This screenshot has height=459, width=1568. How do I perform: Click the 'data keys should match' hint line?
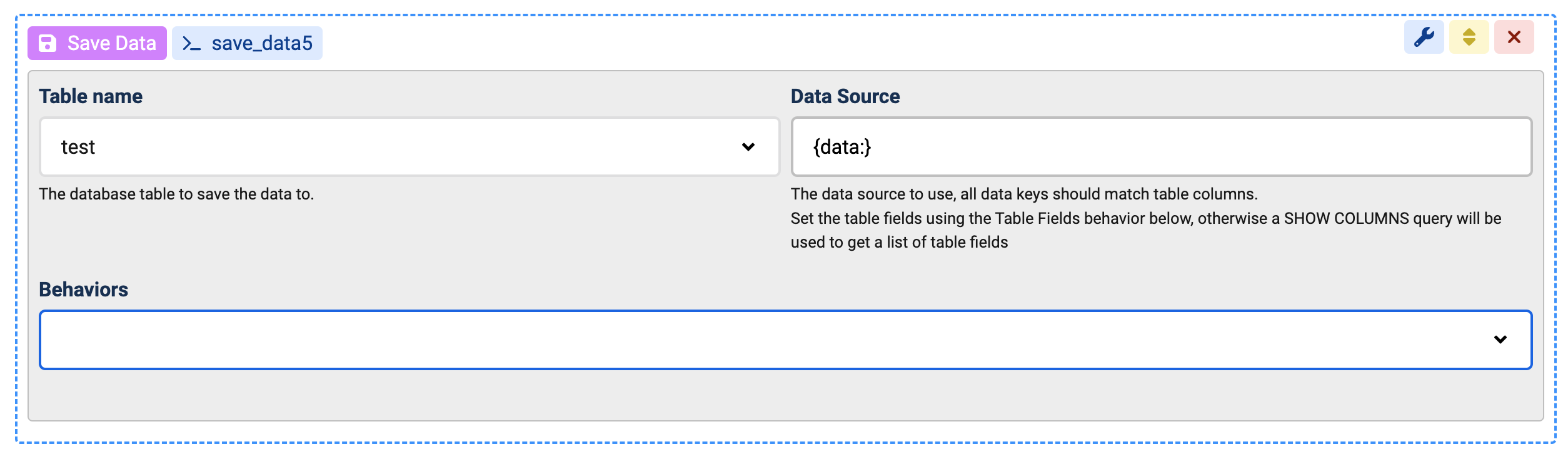coord(1023,194)
